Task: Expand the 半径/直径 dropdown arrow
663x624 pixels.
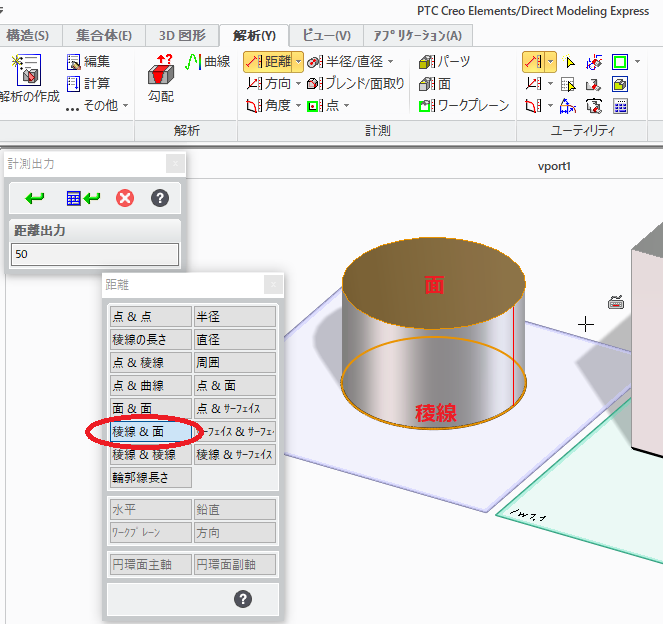Action: click(x=390, y=62)
